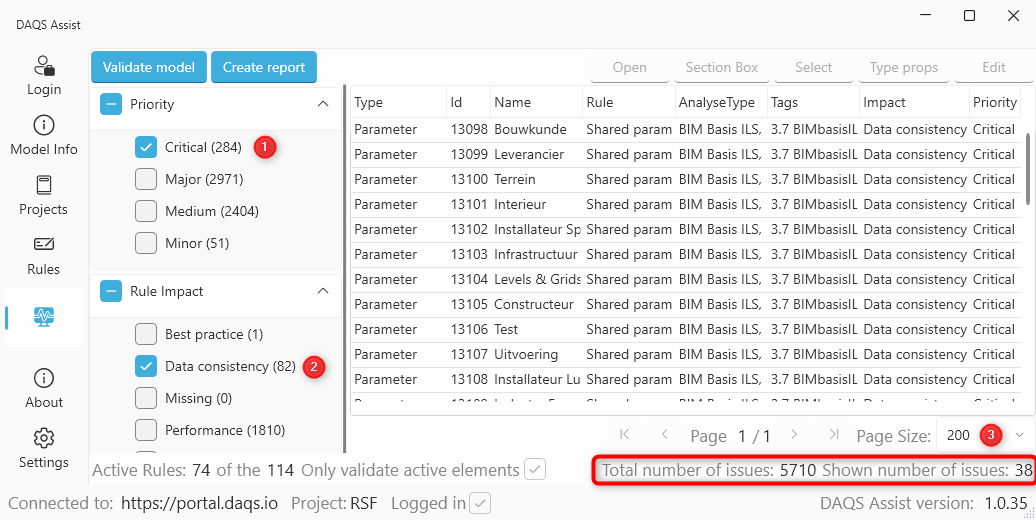Go to Projects in sidebar
This screenshot has height=520, width=1036.
(x=44, y=186)
